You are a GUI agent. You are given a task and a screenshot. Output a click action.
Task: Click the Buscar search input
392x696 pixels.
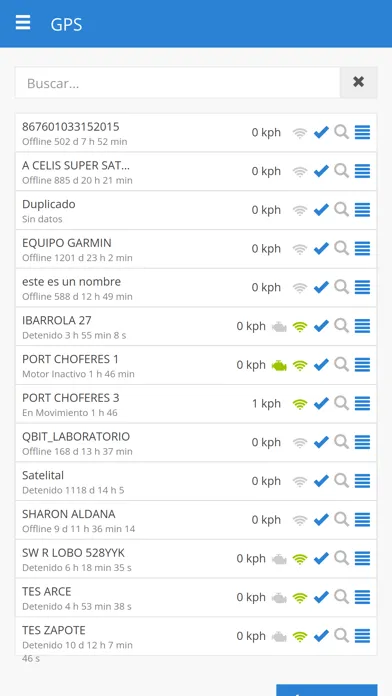[178, 83]
